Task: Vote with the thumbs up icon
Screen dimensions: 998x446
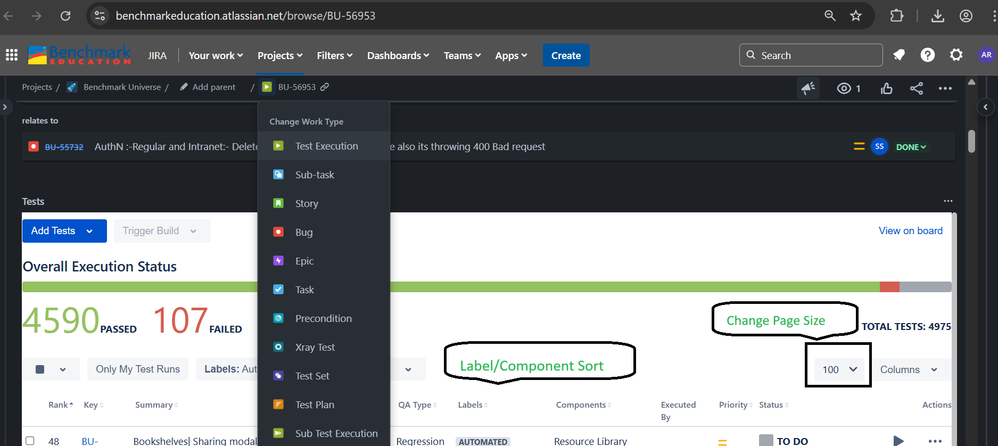Action: (x=887, y=88)
